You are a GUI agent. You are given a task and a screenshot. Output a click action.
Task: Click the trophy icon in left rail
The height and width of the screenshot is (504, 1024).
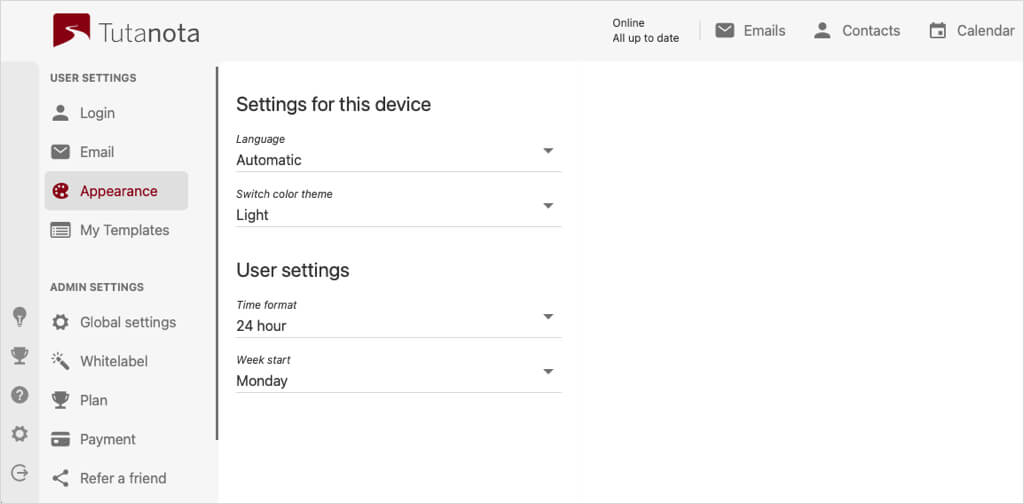click(19, 356)
